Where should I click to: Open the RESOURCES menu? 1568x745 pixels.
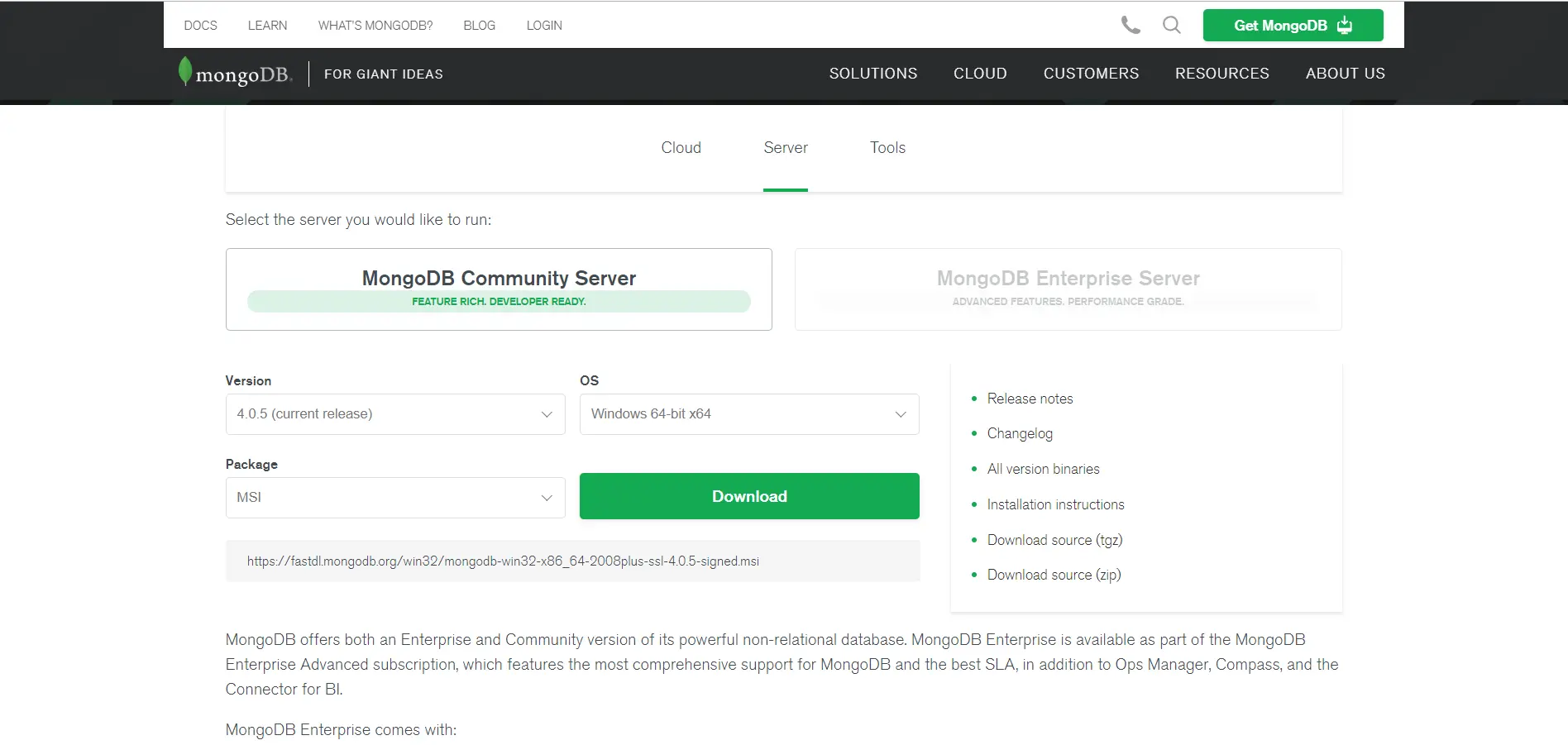click(x=1221, y=73)
